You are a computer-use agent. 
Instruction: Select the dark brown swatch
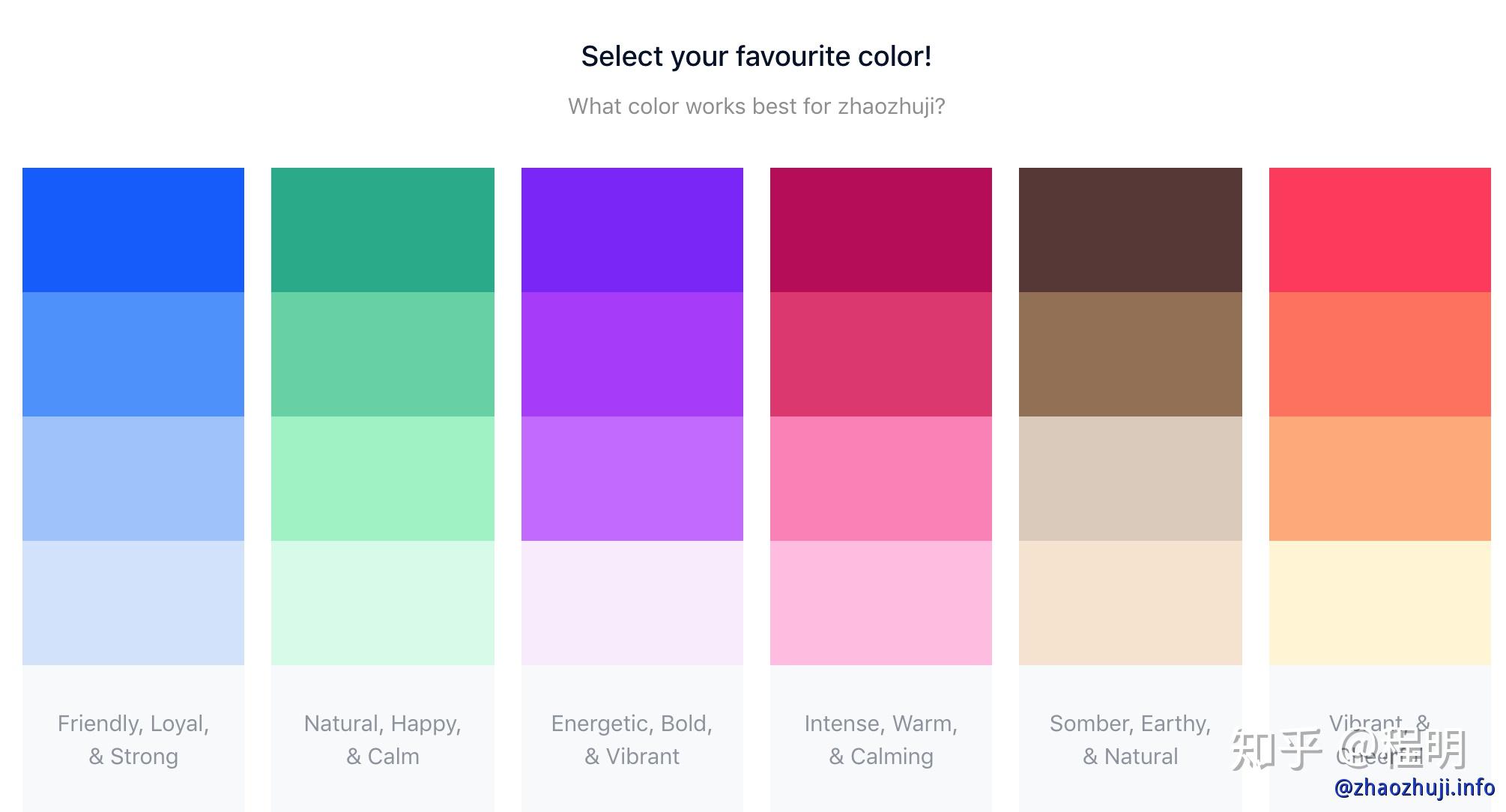point(1131,230)
